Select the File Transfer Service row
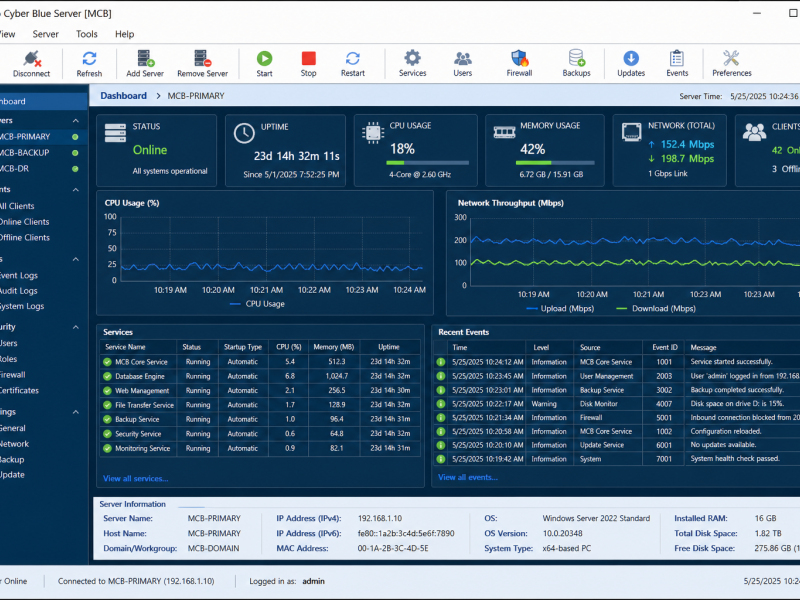The image size is (800, 600). [x=261, y=405]
